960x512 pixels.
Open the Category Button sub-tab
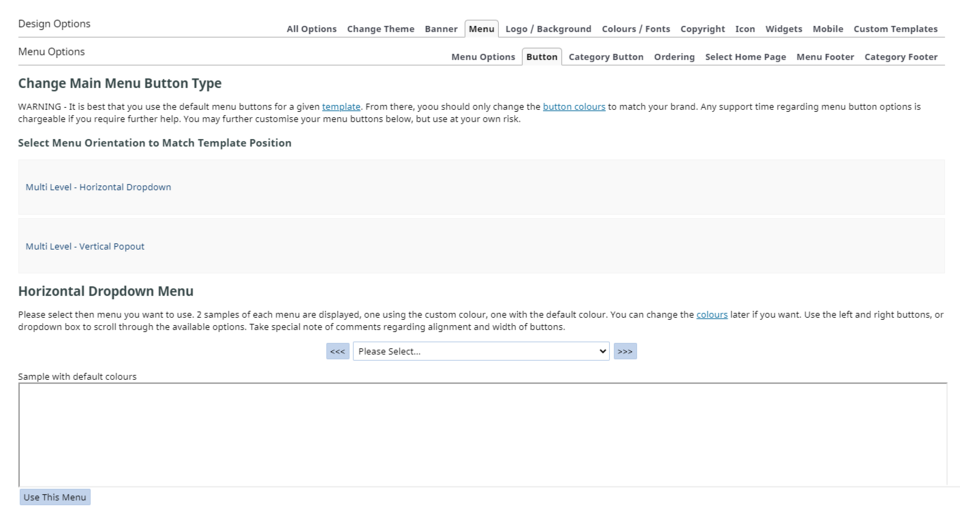pos(606,57)
